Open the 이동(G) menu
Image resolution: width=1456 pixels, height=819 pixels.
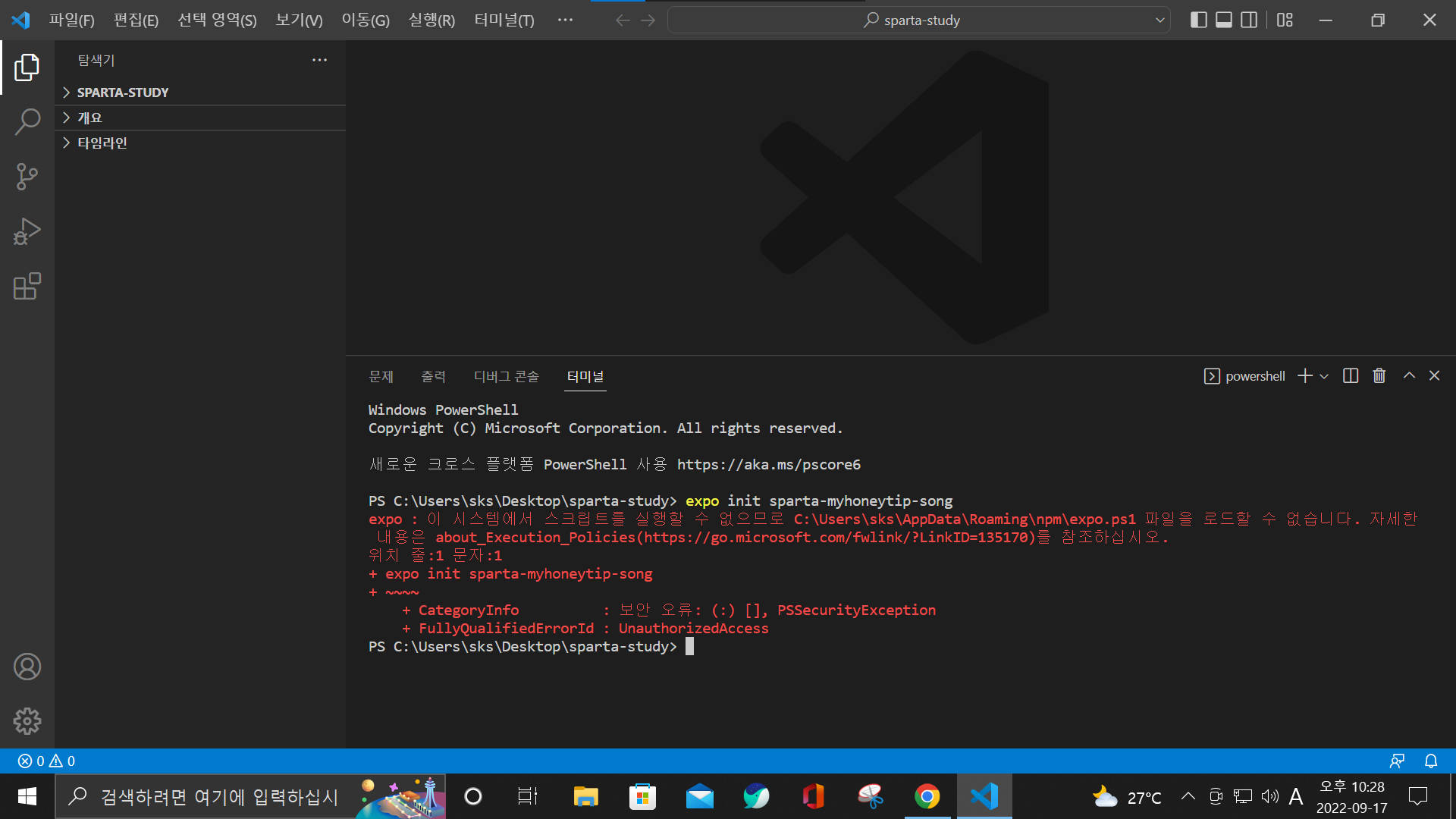366,20
